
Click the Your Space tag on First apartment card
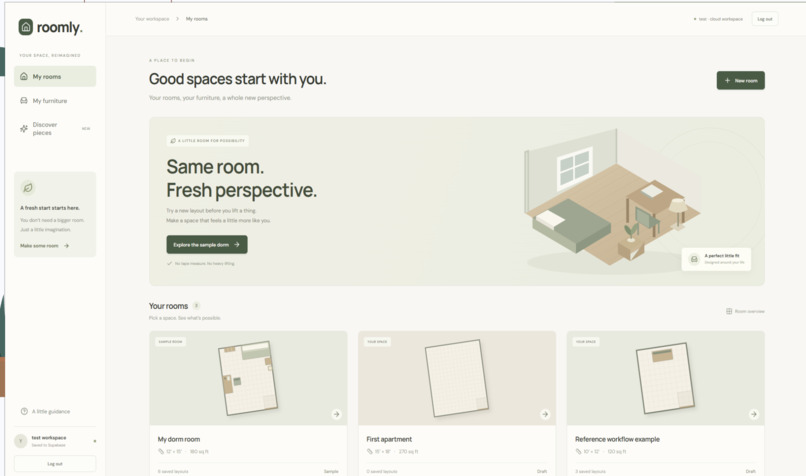click(377, 341)
